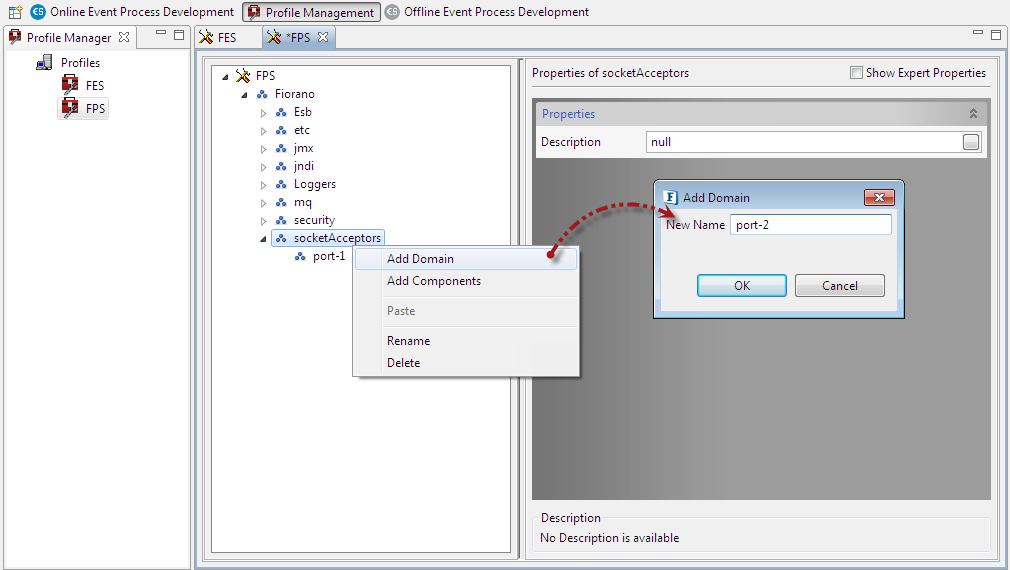Select the FPS profile in Profile Manager

click(84, 108)
